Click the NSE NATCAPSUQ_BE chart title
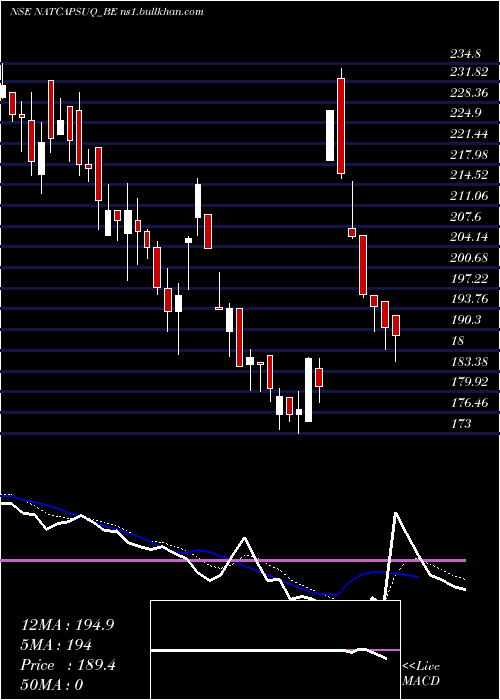Image resolution: width=500 pixels, height=700 pixels. pyautogui.click(x=106, y=11)
